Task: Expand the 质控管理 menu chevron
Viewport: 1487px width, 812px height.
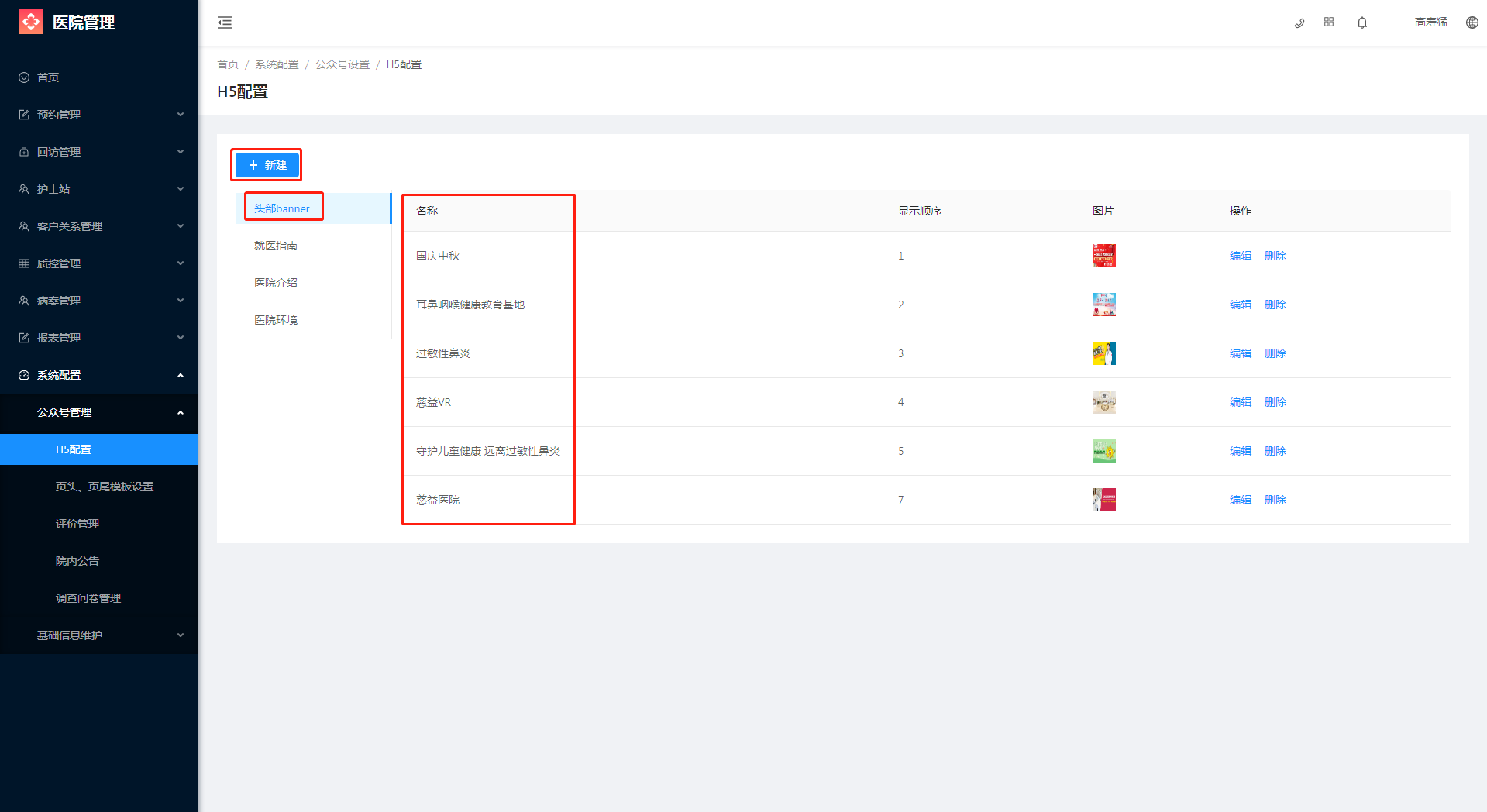Action: pos(181,263)
